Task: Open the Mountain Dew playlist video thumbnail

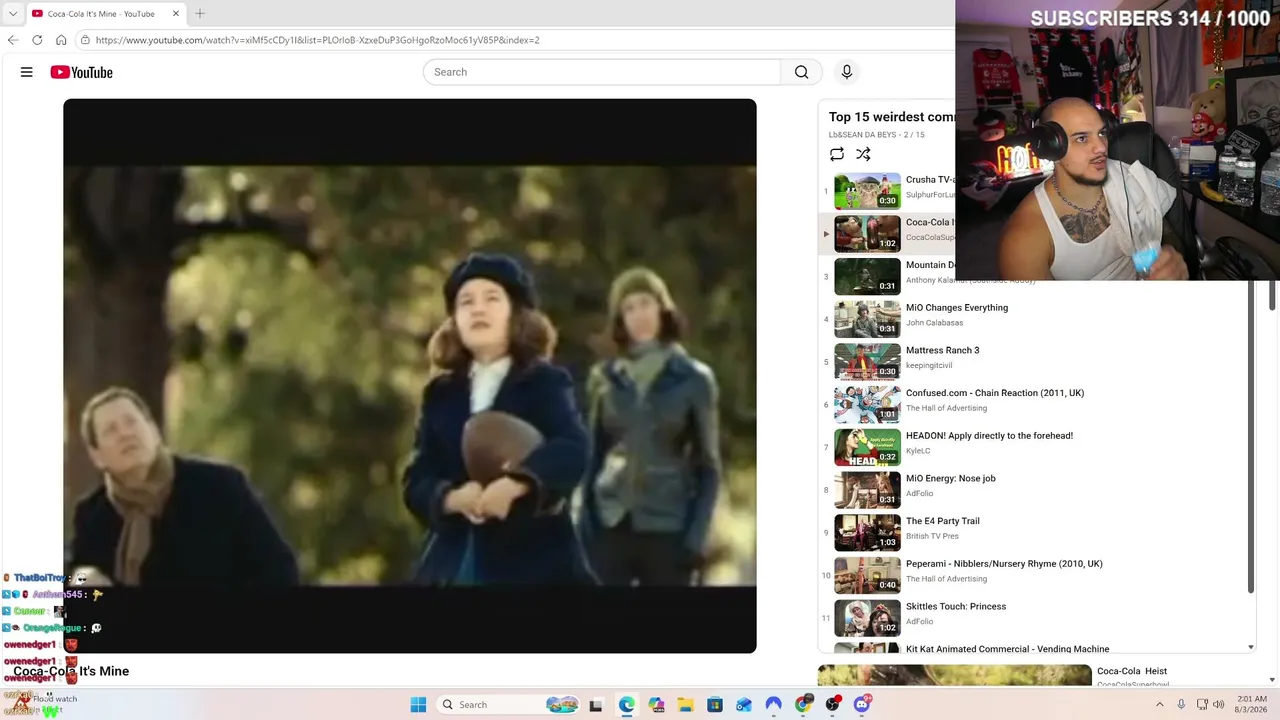Action: [867, 276]
